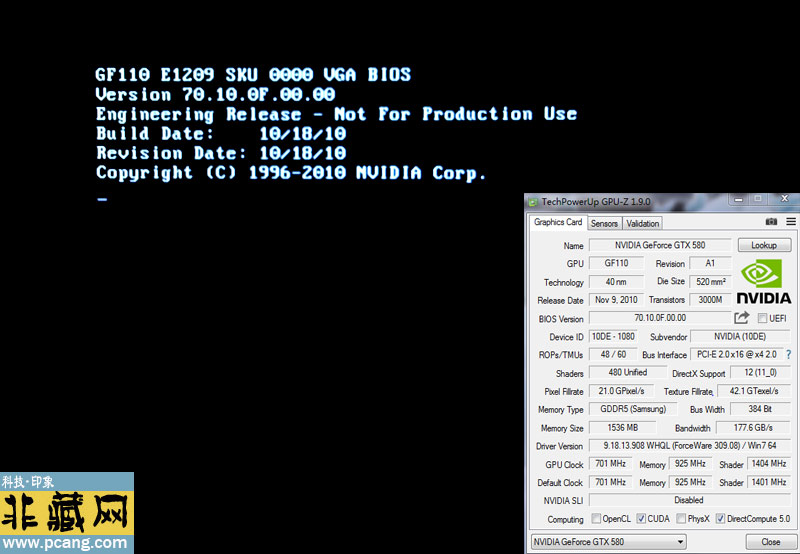Click 'Revision Date: 10/18/10' text line
Image resolution: width=800 pixels, height=554 pixels.
[x=221, y=153]
